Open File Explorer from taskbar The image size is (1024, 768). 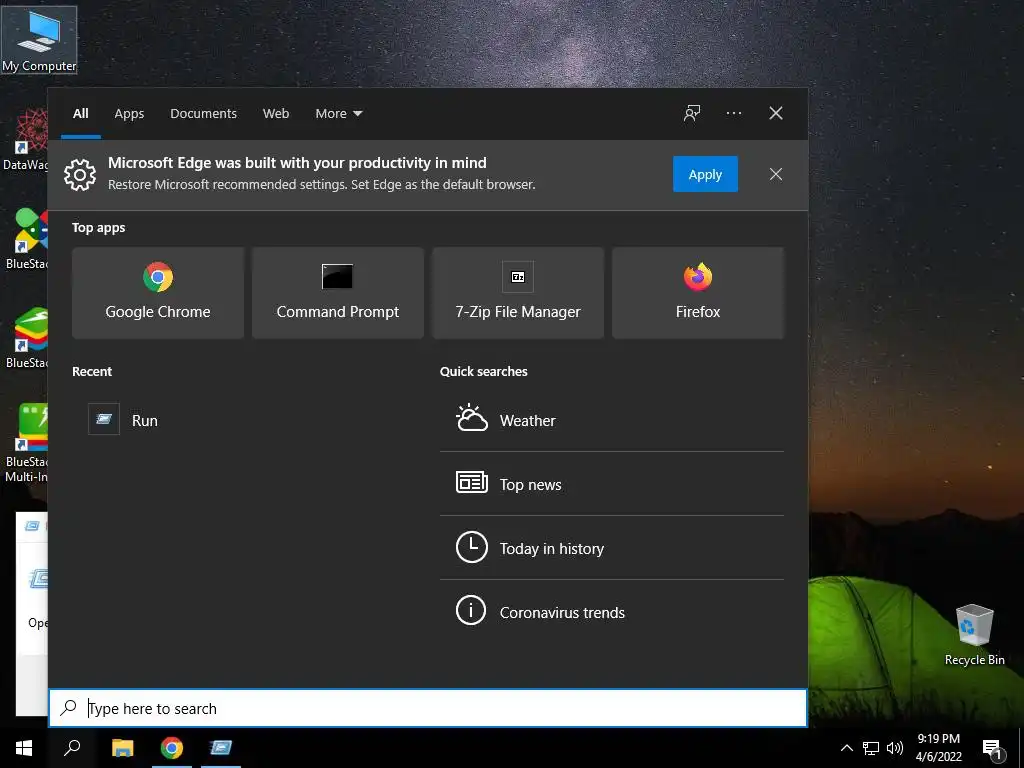122,748
